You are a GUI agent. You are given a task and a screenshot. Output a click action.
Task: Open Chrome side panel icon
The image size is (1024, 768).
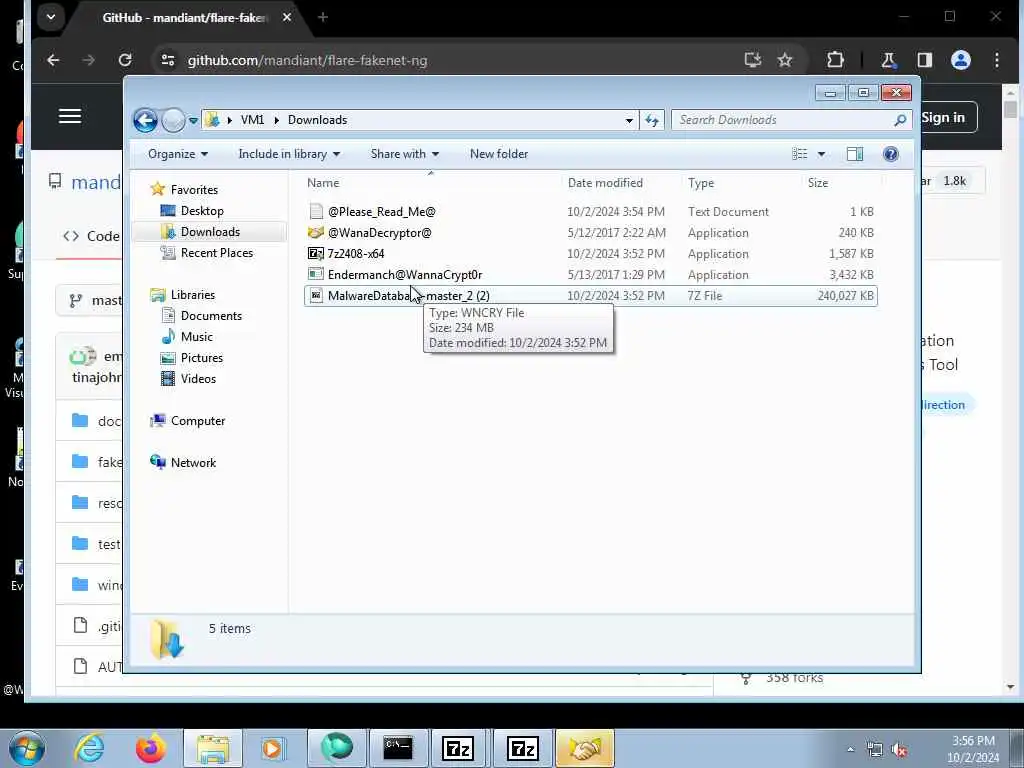pyautogui.click(x=924, y=60)
